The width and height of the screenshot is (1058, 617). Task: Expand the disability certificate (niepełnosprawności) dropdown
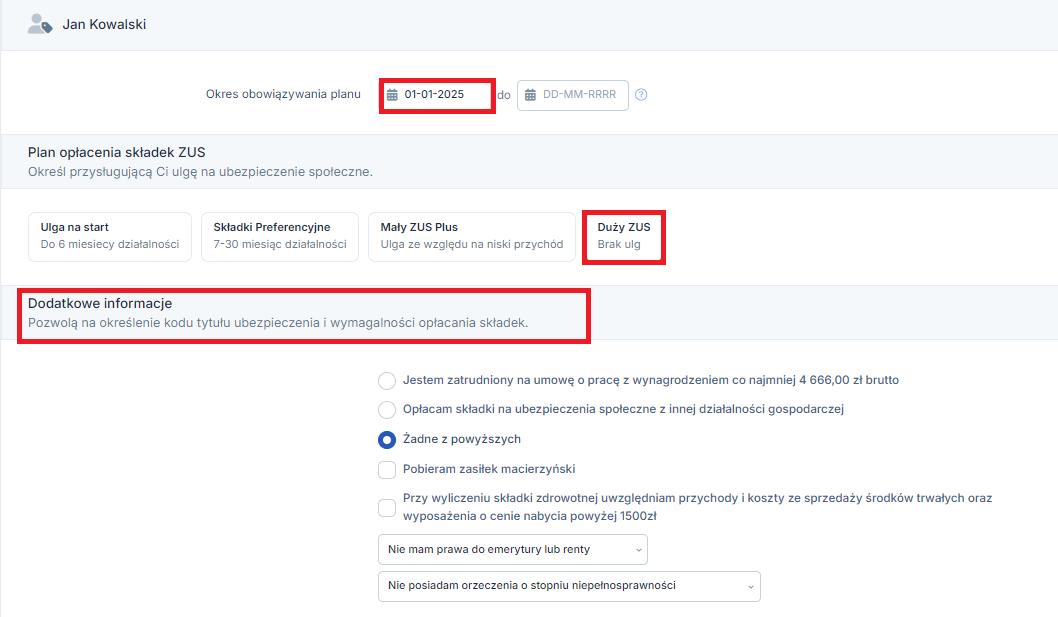point(569,586)
